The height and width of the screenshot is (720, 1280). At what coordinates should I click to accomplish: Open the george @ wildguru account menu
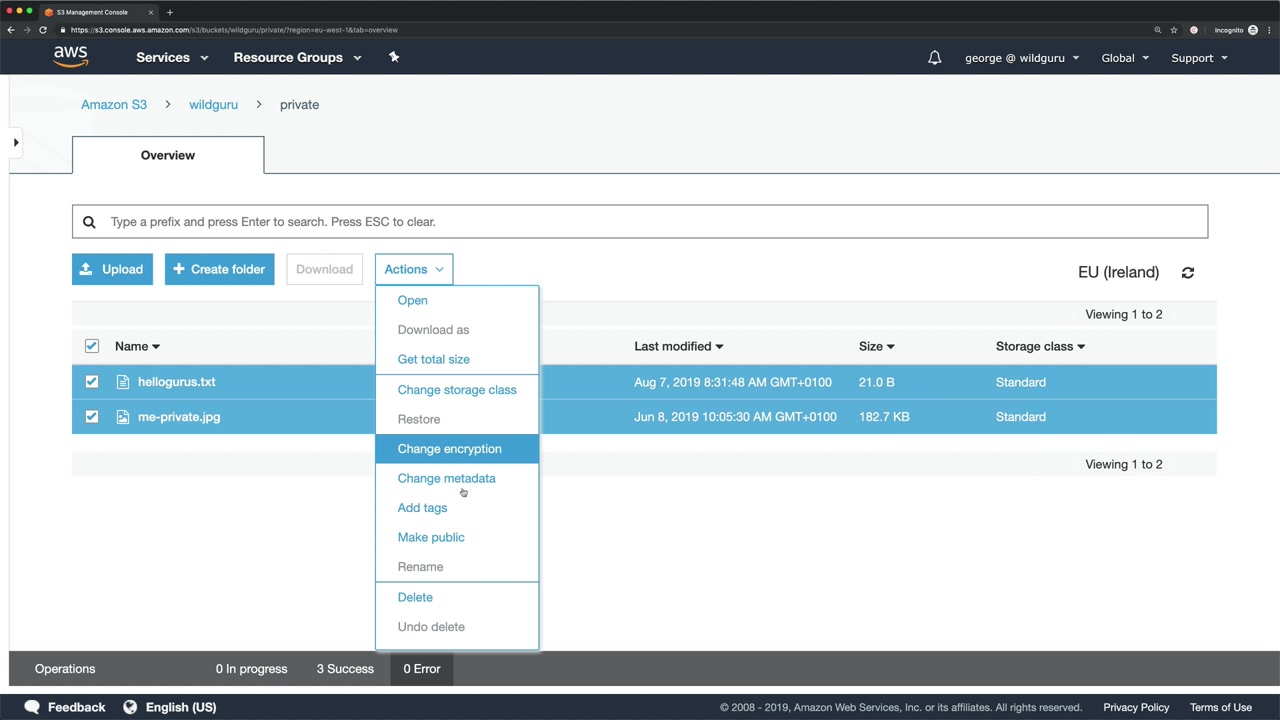click(1022, 58)
